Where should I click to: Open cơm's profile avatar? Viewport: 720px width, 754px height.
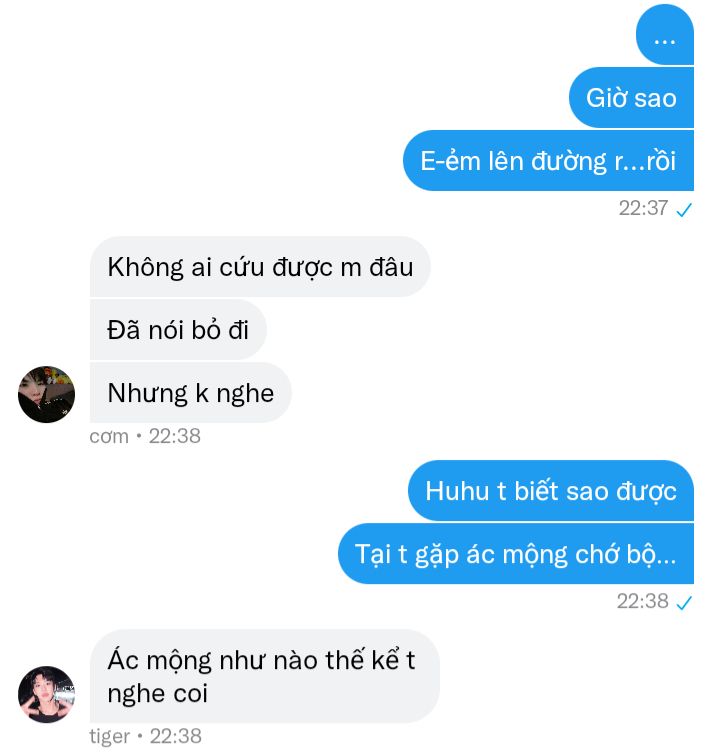pyautogui.click(x=46, y=395)
